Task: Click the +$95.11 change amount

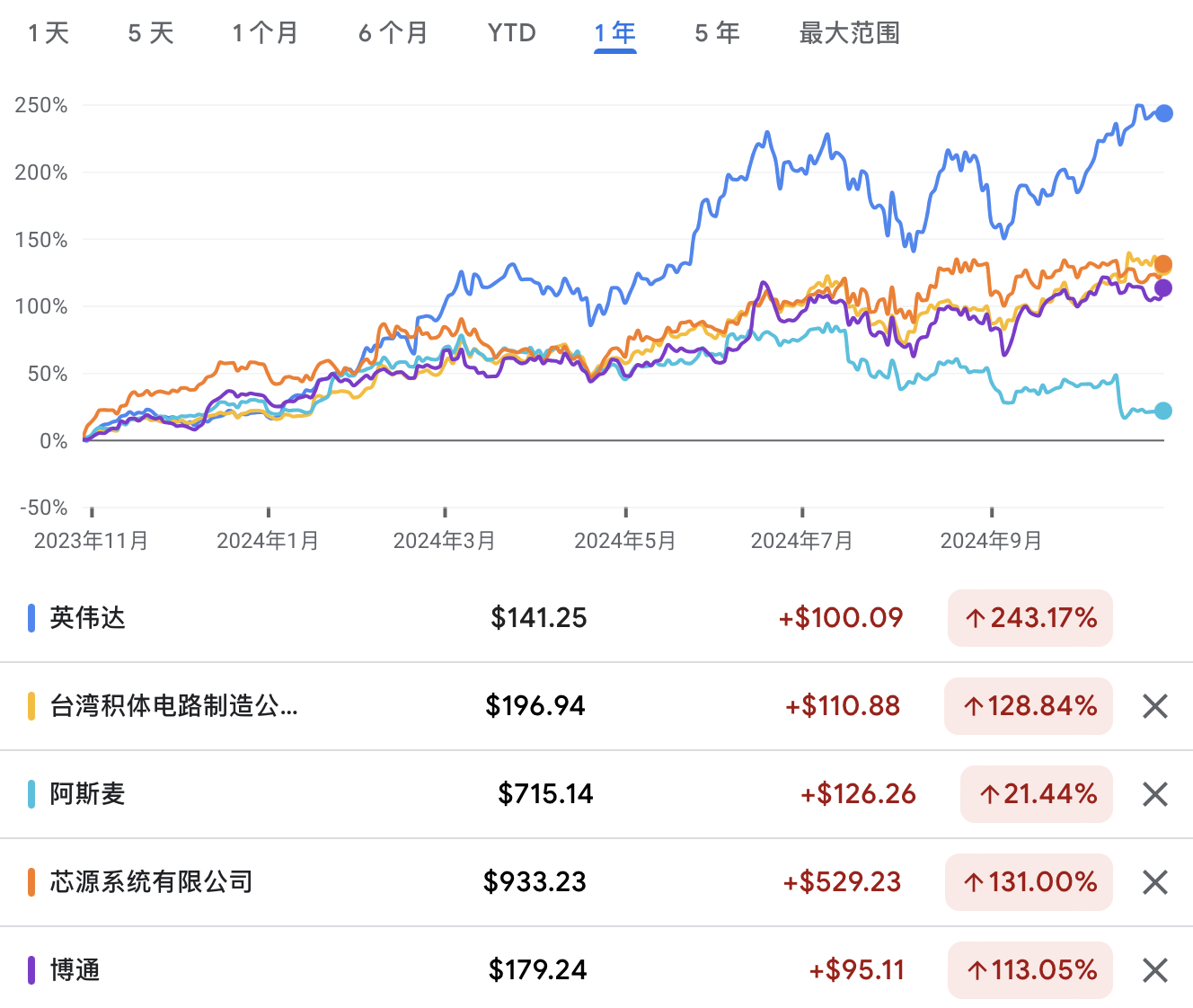Action: coord(857,970)
